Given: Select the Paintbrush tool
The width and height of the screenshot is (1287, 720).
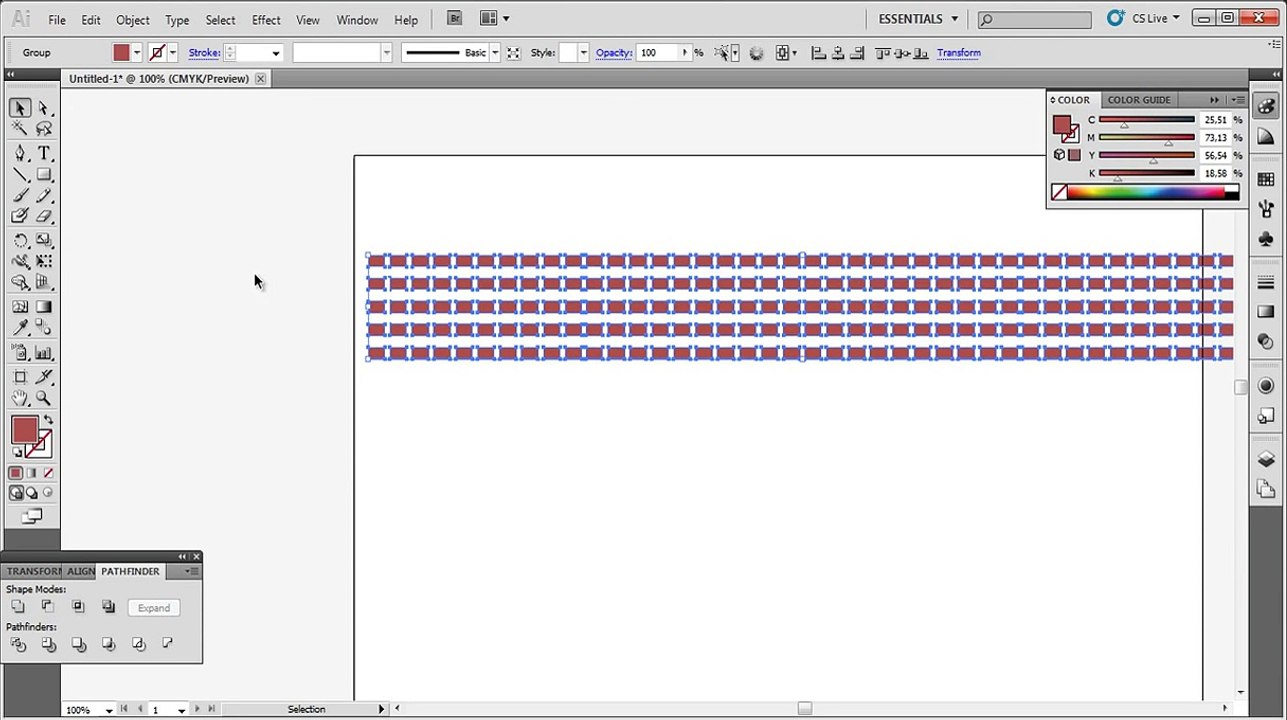Looking at the screenshot, I should pos(20,196).
